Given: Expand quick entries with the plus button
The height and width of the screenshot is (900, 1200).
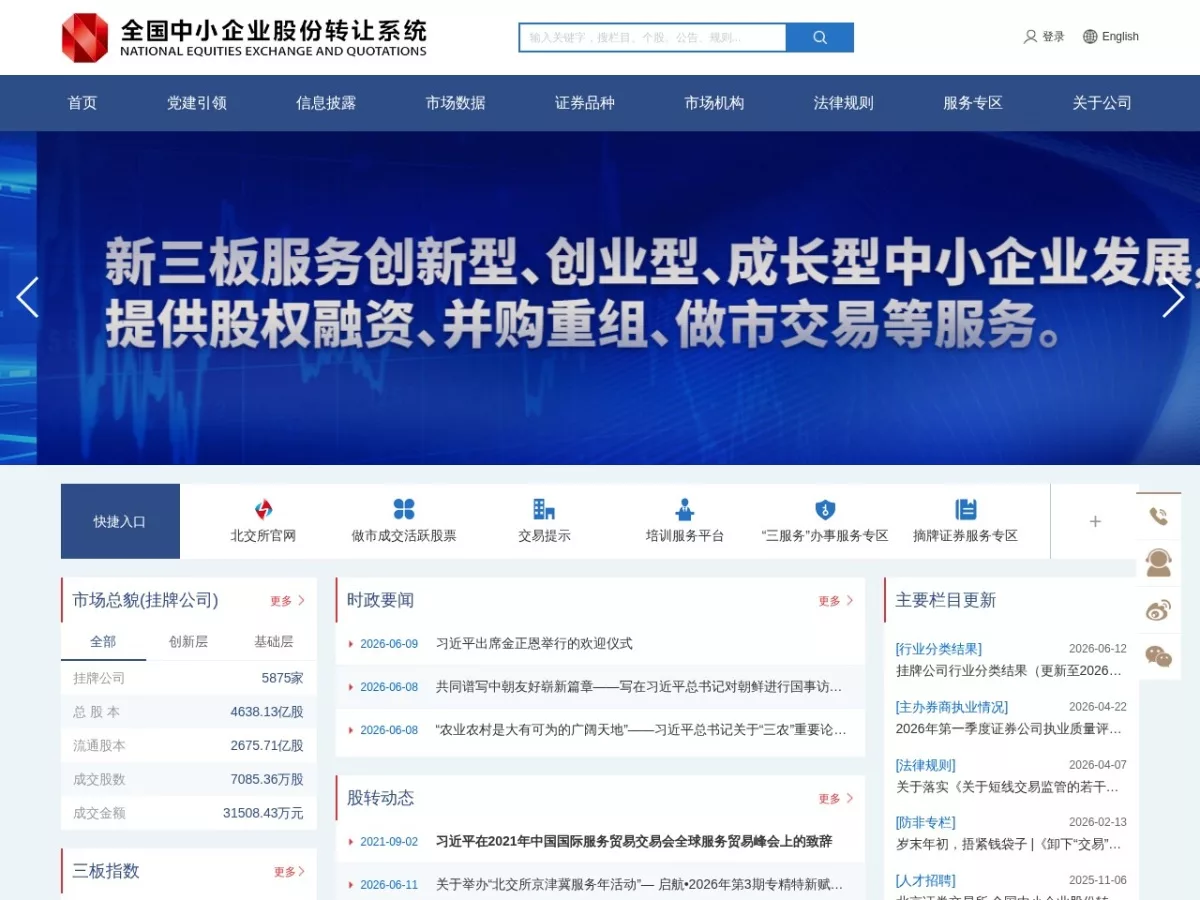Looking at the screenshot, I should coord(1095,521).
